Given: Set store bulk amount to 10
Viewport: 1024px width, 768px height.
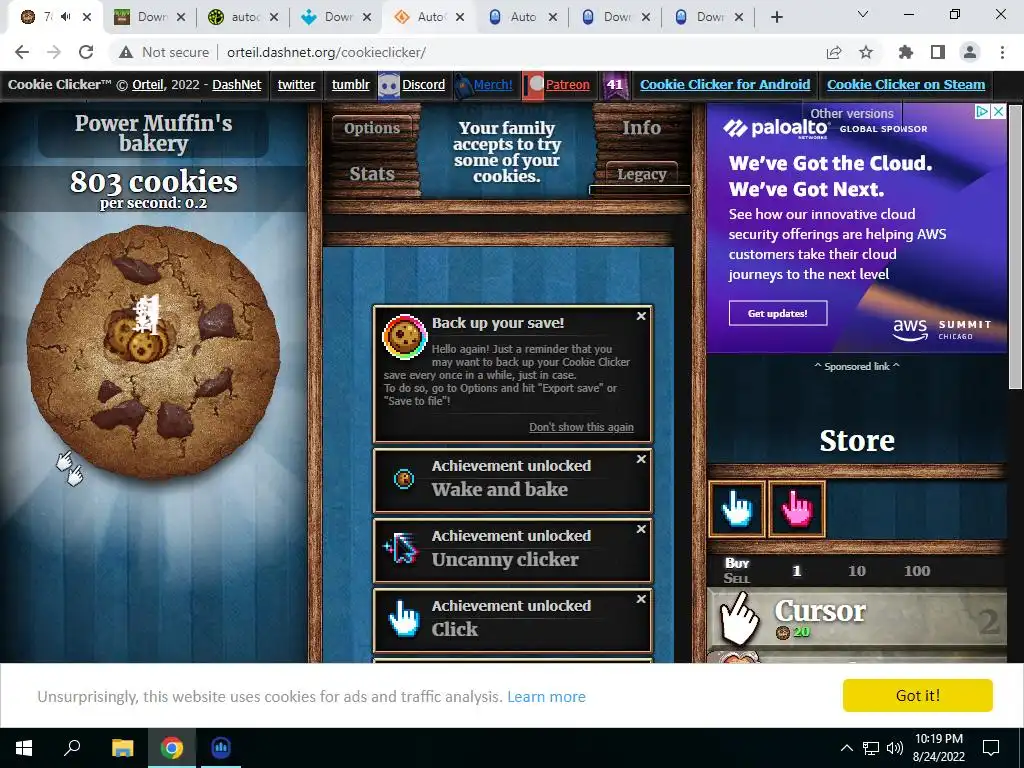Looking at the screenshot, I should pyautogui.click(x=857, y=571).
